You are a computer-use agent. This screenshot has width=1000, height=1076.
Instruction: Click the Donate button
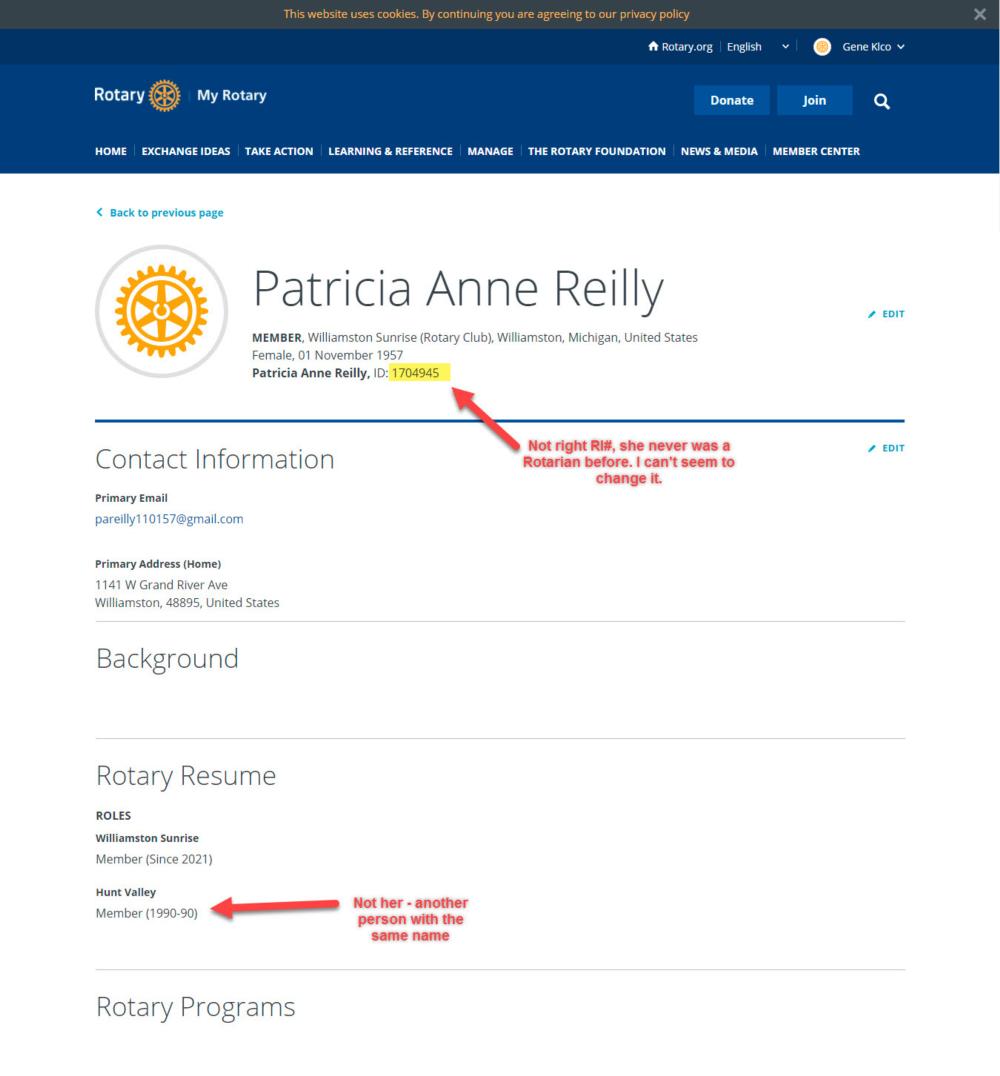click(732, 100)
